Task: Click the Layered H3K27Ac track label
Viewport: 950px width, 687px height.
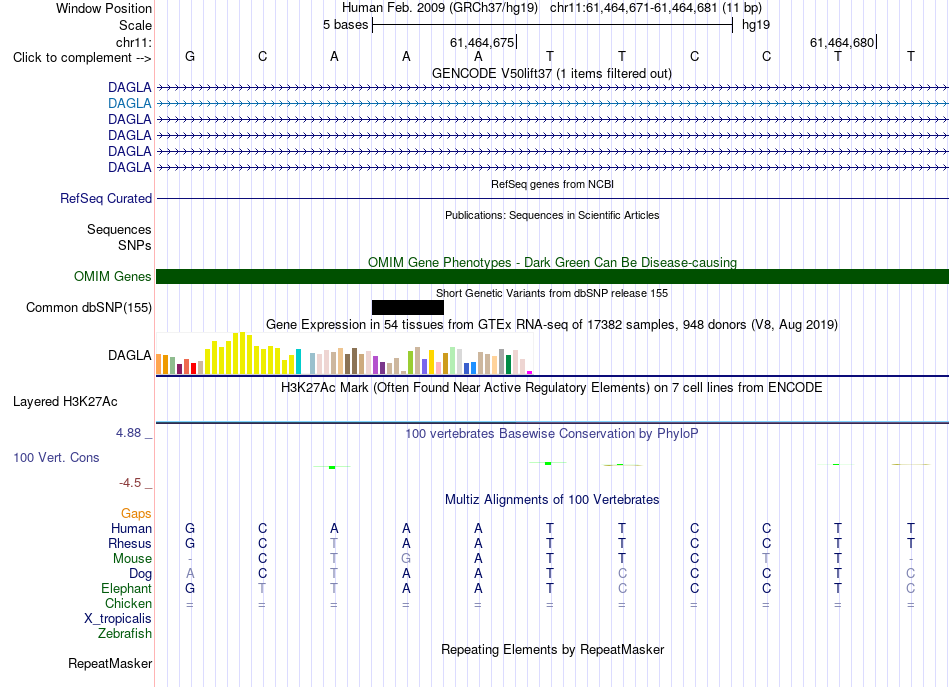Action: click(x=65, y=402)
